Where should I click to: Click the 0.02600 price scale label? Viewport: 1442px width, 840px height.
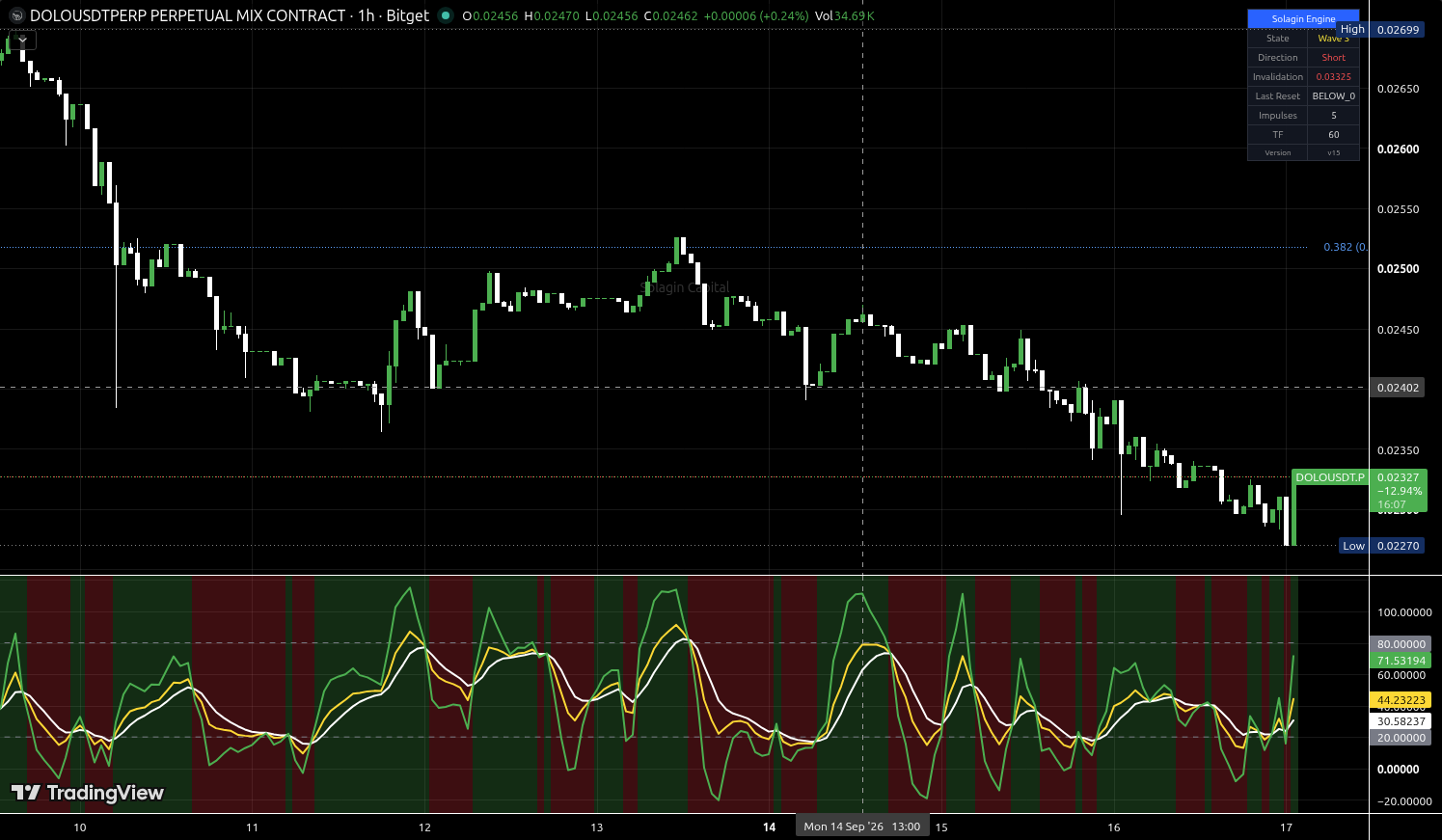click(1398, 149)
